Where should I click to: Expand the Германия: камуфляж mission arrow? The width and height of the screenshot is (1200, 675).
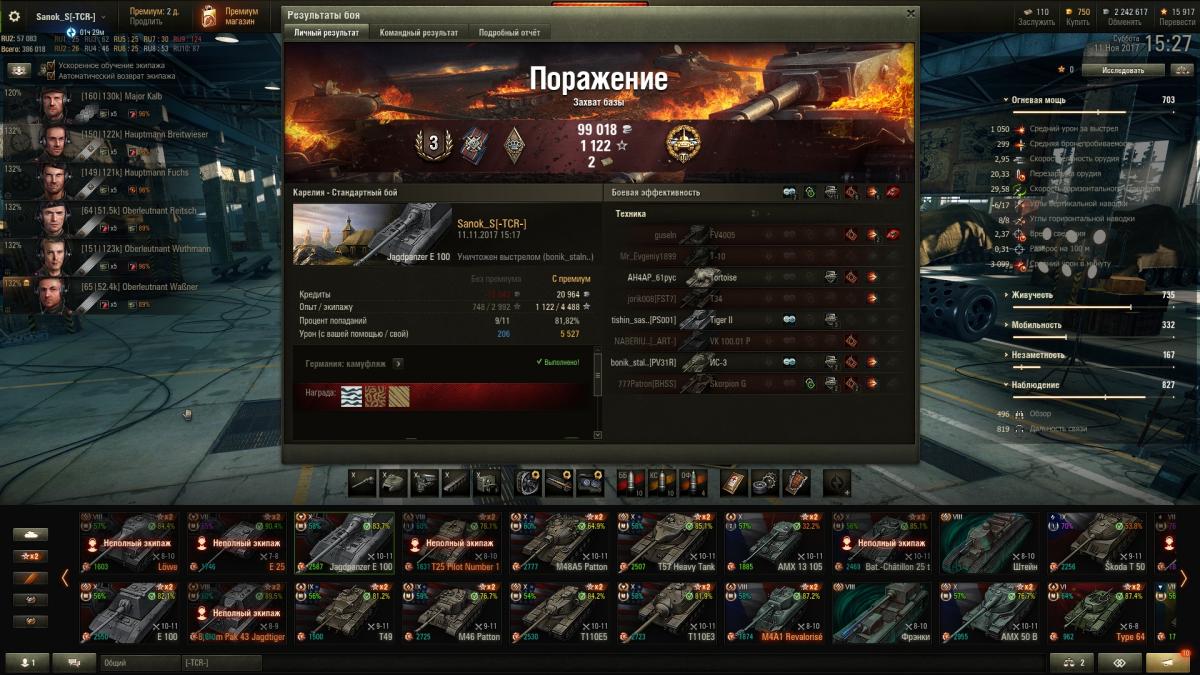coord(398,364)
